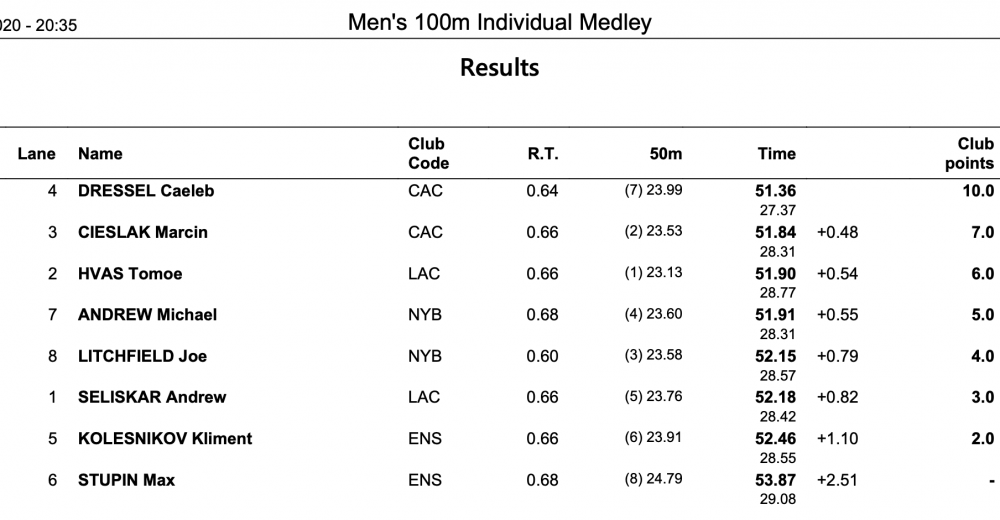The height and width of the screenshot is (520, 1000).
Task: Click the 'Name' column header
Action: click(100, 154)
